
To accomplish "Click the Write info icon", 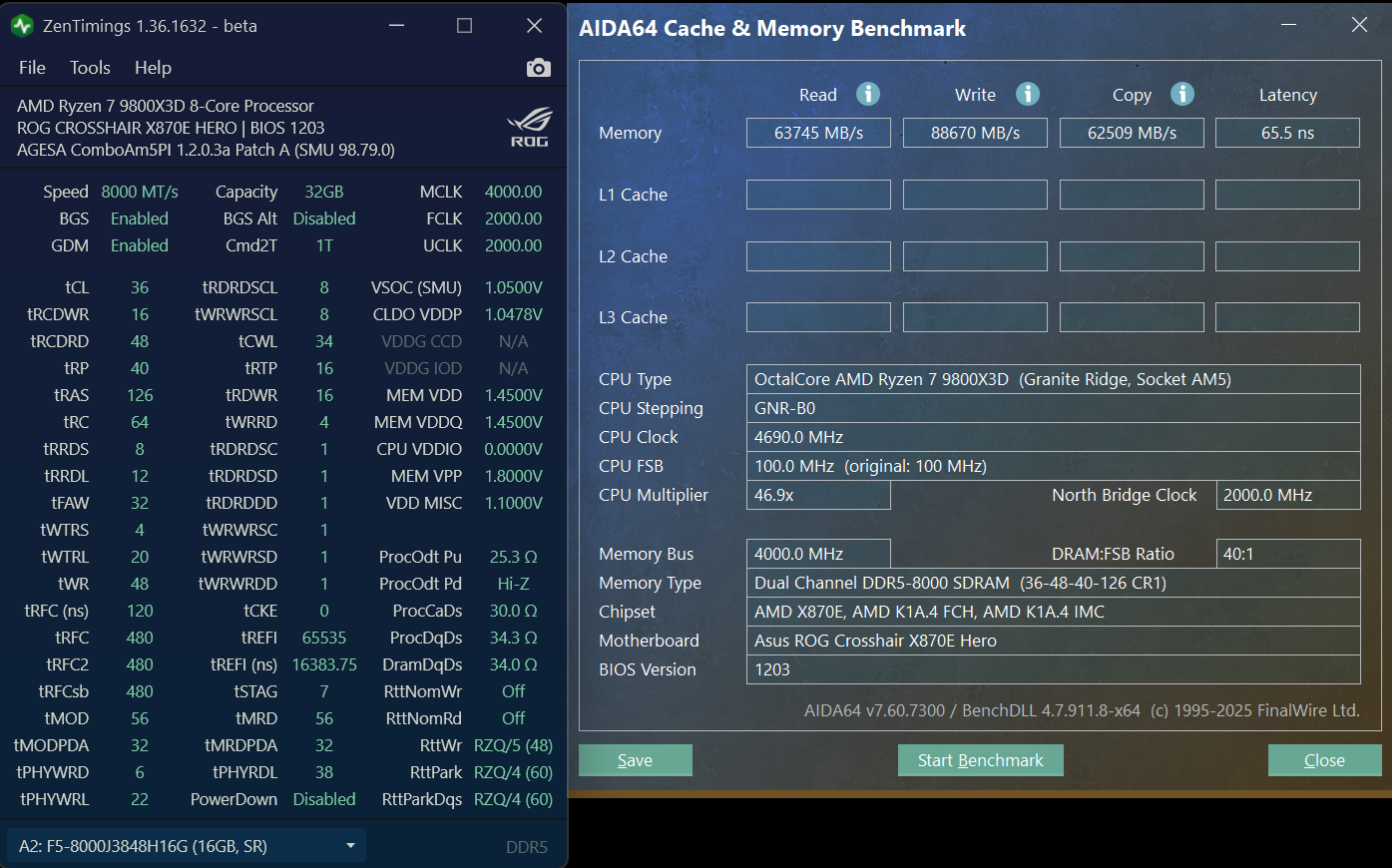I will point(1028,94).
